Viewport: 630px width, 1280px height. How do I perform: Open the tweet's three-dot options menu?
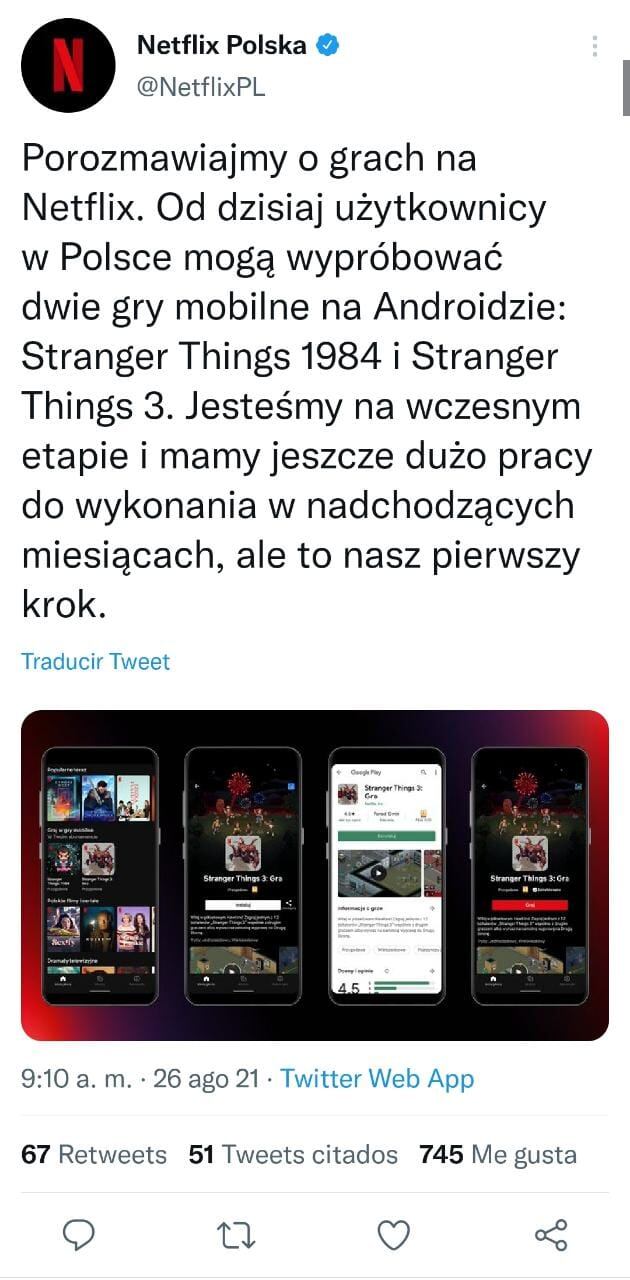[595, 47]
